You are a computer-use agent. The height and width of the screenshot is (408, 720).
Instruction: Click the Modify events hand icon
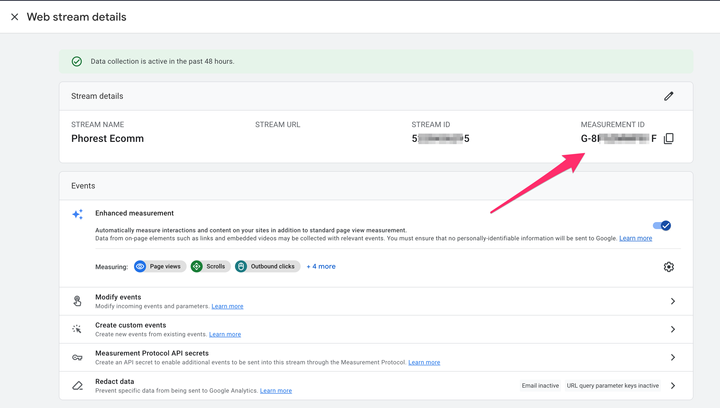coord(78,301)
